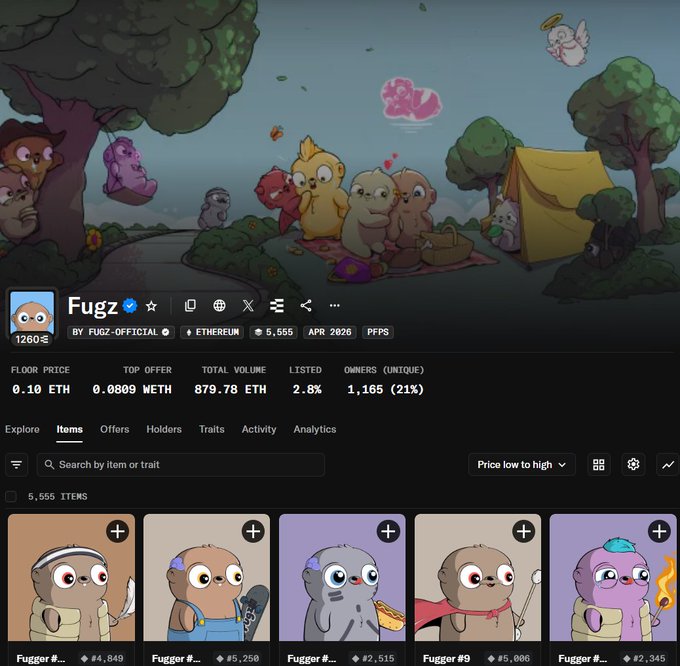Switch to the Explore tab

click(x=22, y=429)
